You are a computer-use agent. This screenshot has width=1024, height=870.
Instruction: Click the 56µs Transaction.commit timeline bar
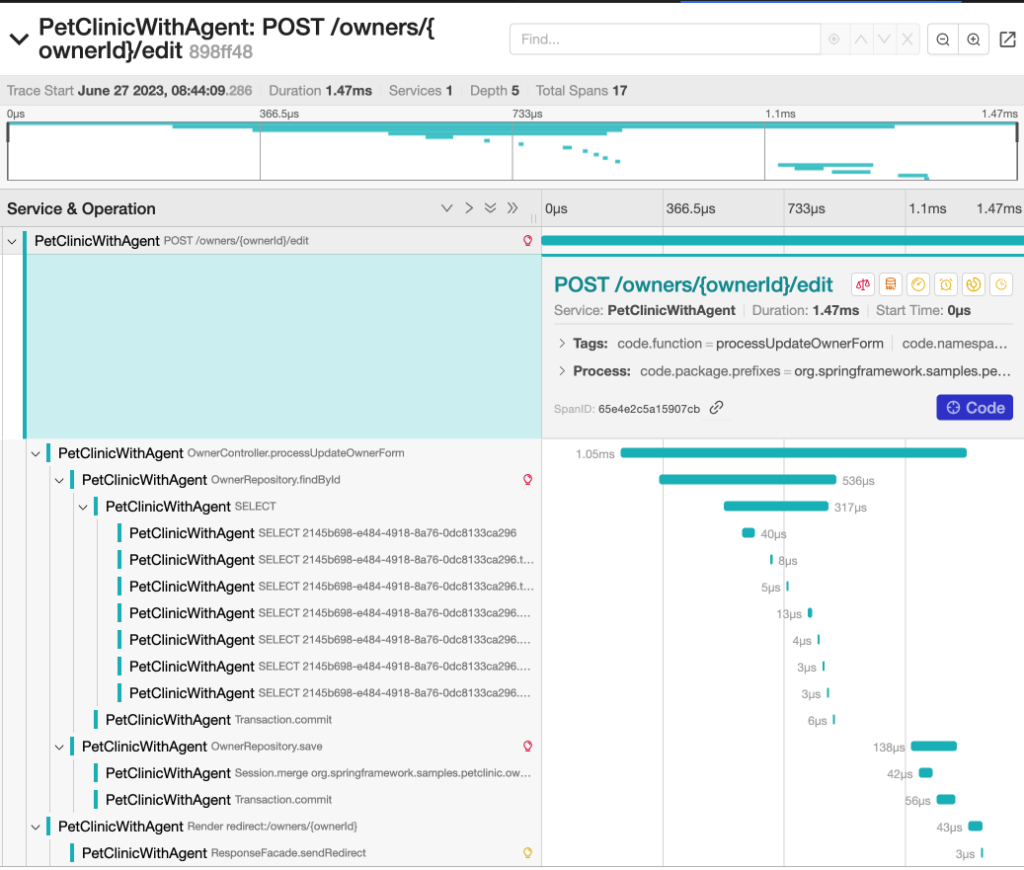point(946,799)
